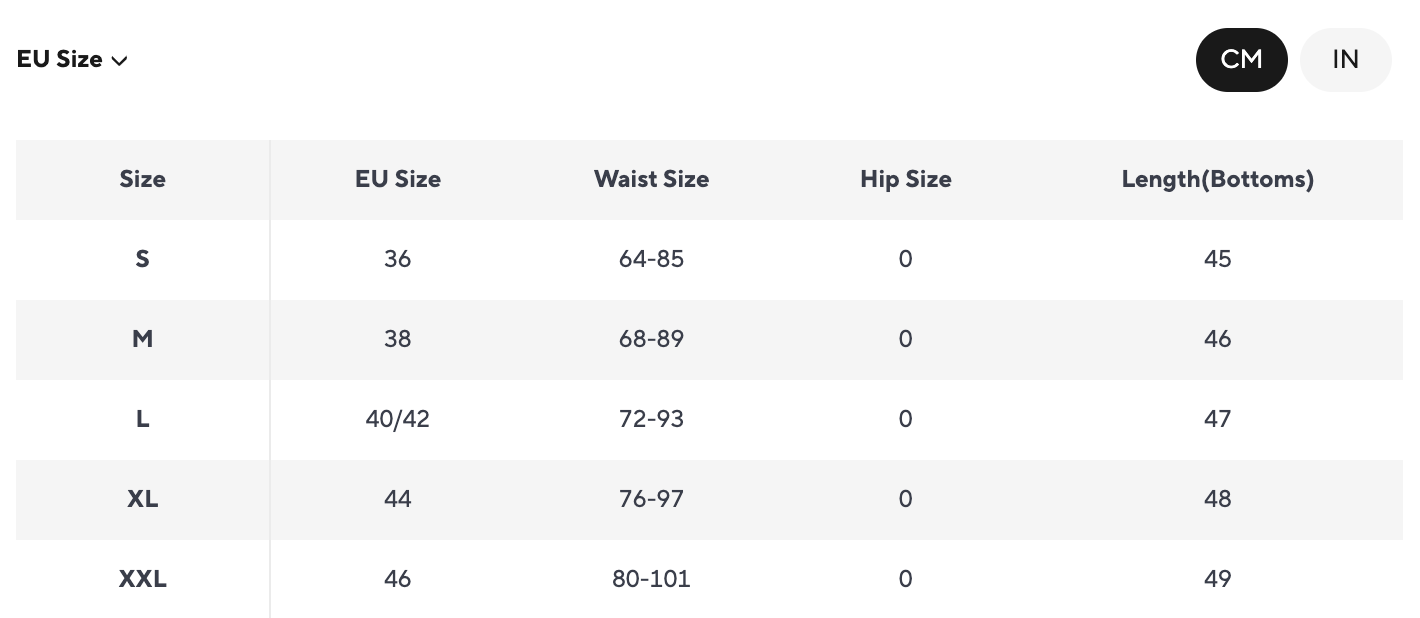Click the Hip Size column header
The width and height of the screenshot is (1420, 618).
pos(905,180)
